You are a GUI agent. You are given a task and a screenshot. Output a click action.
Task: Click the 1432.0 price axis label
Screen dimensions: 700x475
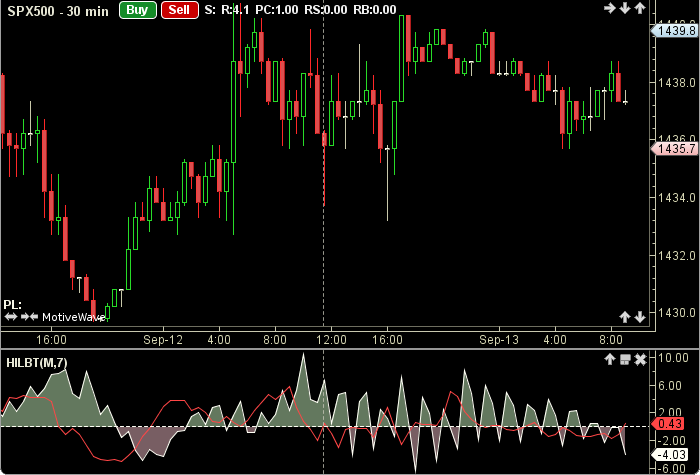pyautogui.click(x=677, y=255)
